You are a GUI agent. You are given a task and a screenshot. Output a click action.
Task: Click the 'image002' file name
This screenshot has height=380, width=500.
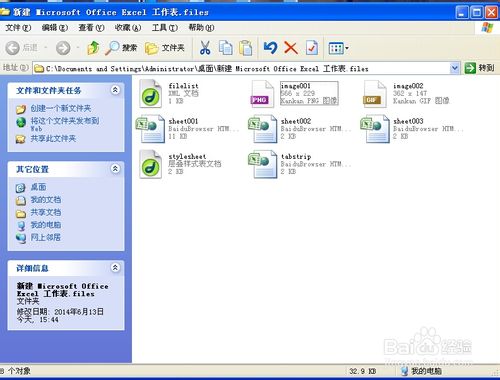[x=408, y=86]
